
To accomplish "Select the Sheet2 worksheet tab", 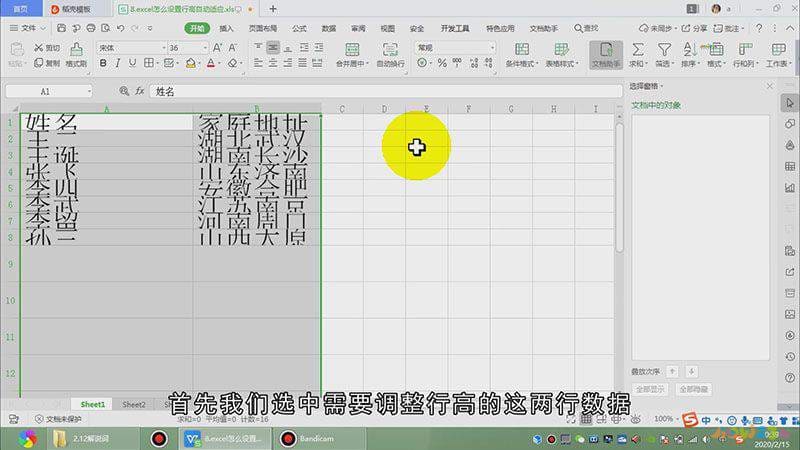I will pos(134,404).
